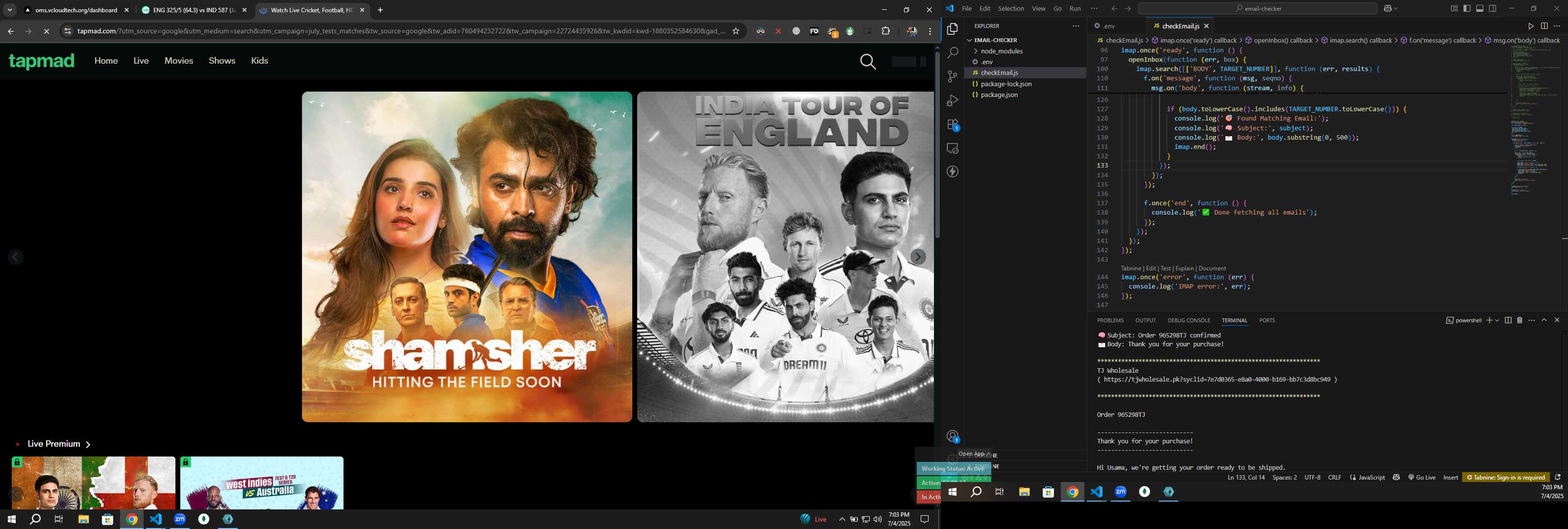This screenshot has height=529, width=1568.
Task: Toggle VS Code Primary Side Bar
Action: (1467, 8)
